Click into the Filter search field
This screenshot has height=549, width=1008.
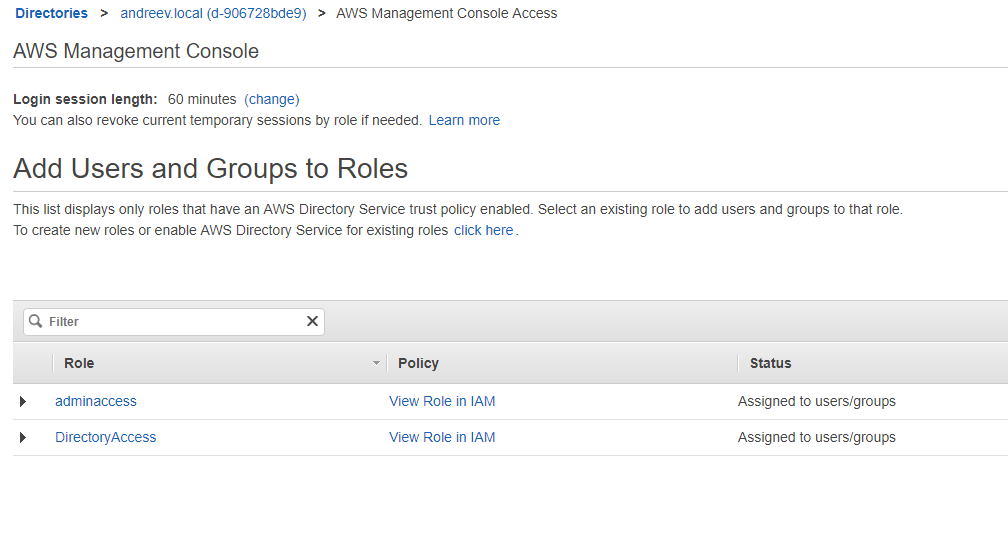pyautogui.click(x=174, y=321)
